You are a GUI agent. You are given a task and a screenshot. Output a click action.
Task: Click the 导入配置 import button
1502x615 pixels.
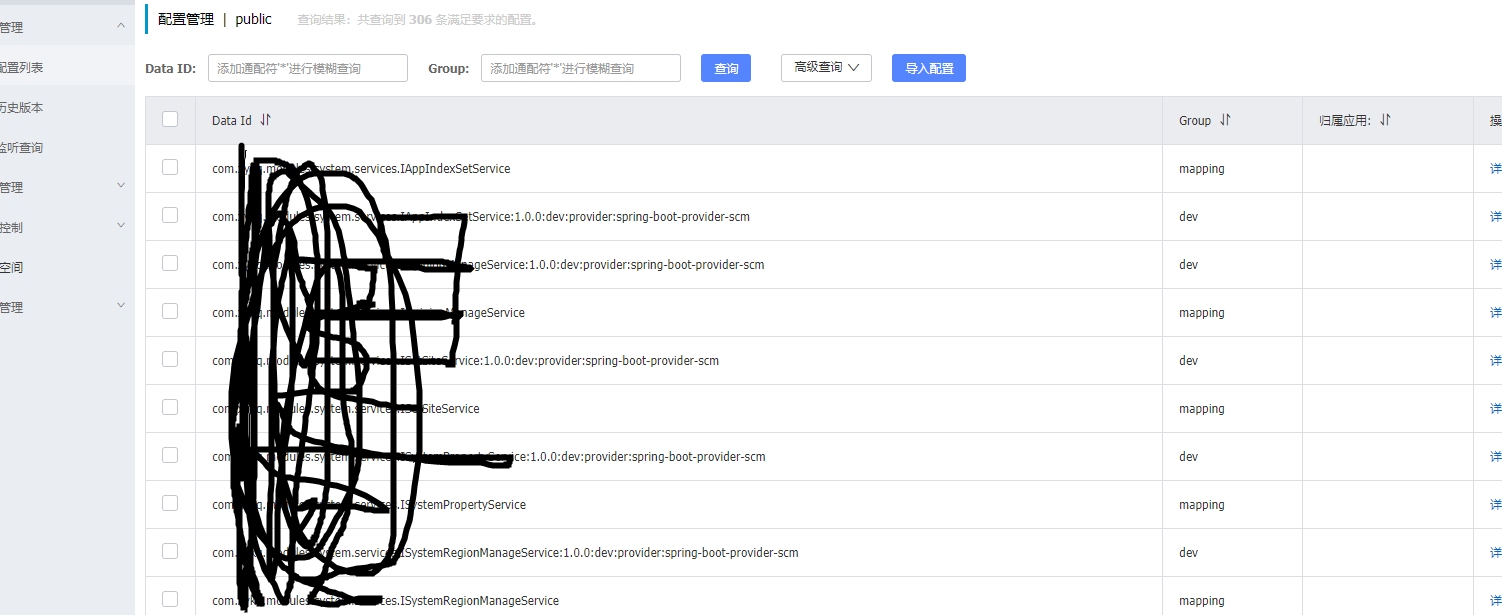pyautogui.click(x=929, y=68)
